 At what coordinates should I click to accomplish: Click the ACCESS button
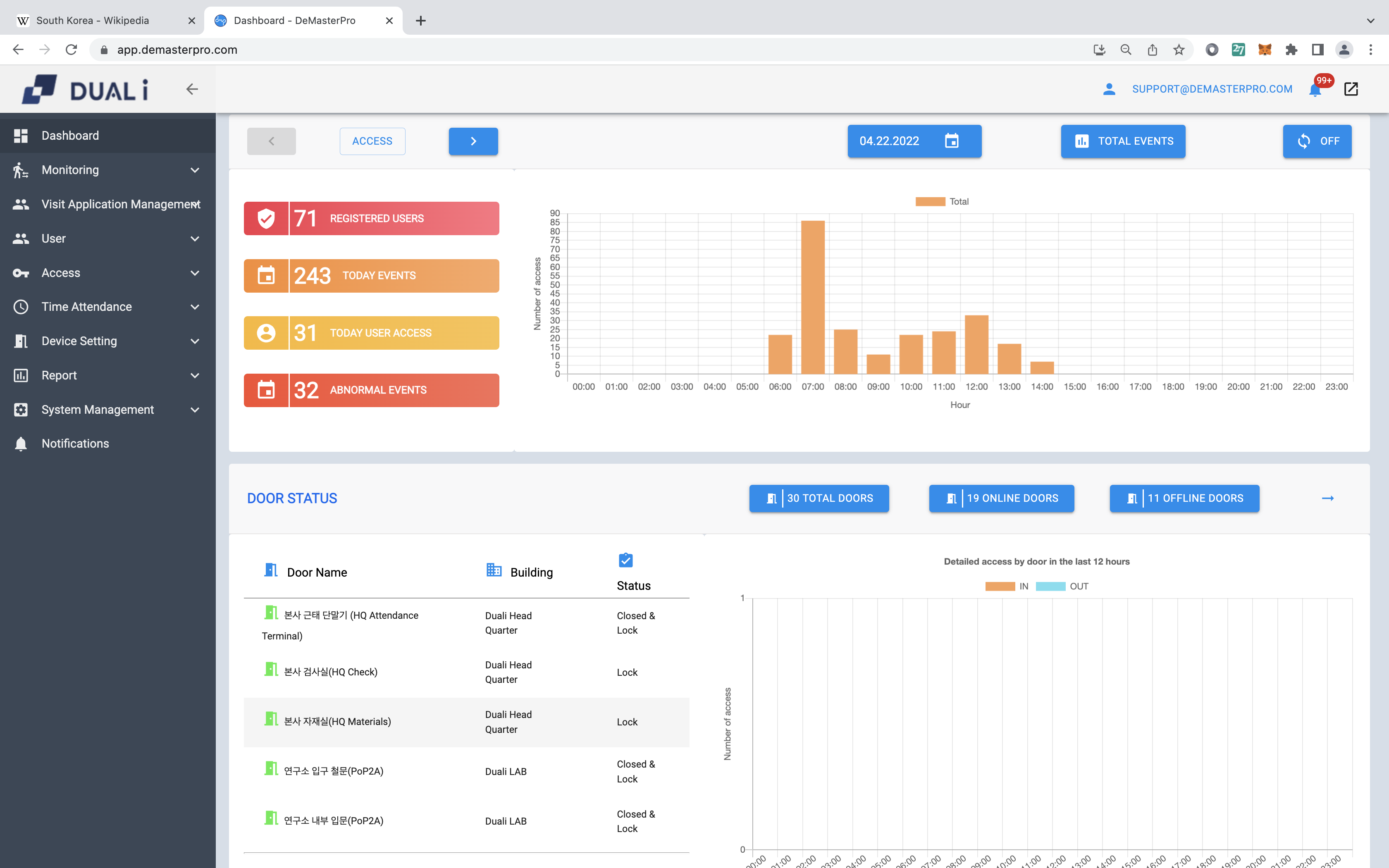tap(372, 141)
